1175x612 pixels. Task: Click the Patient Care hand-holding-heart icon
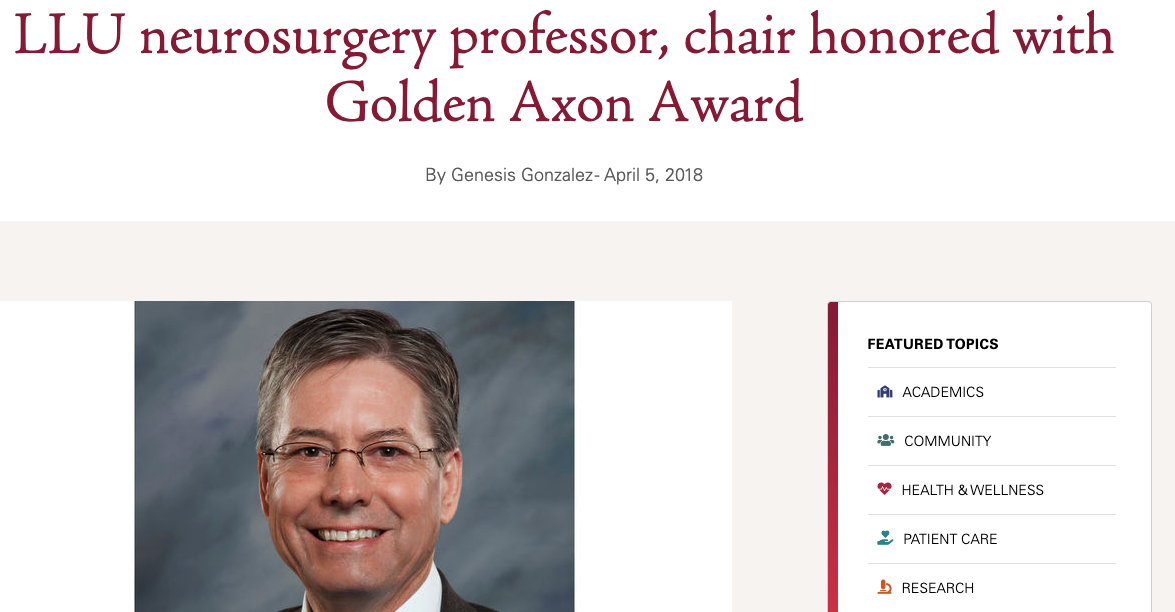884,538
